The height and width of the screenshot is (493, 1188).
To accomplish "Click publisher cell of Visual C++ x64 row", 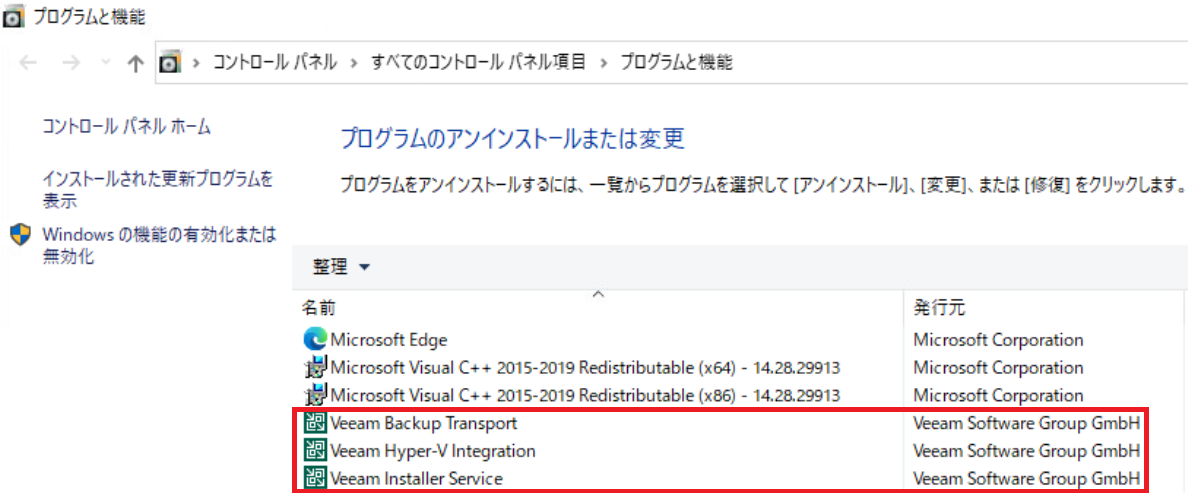I will [x=999, y=368].
